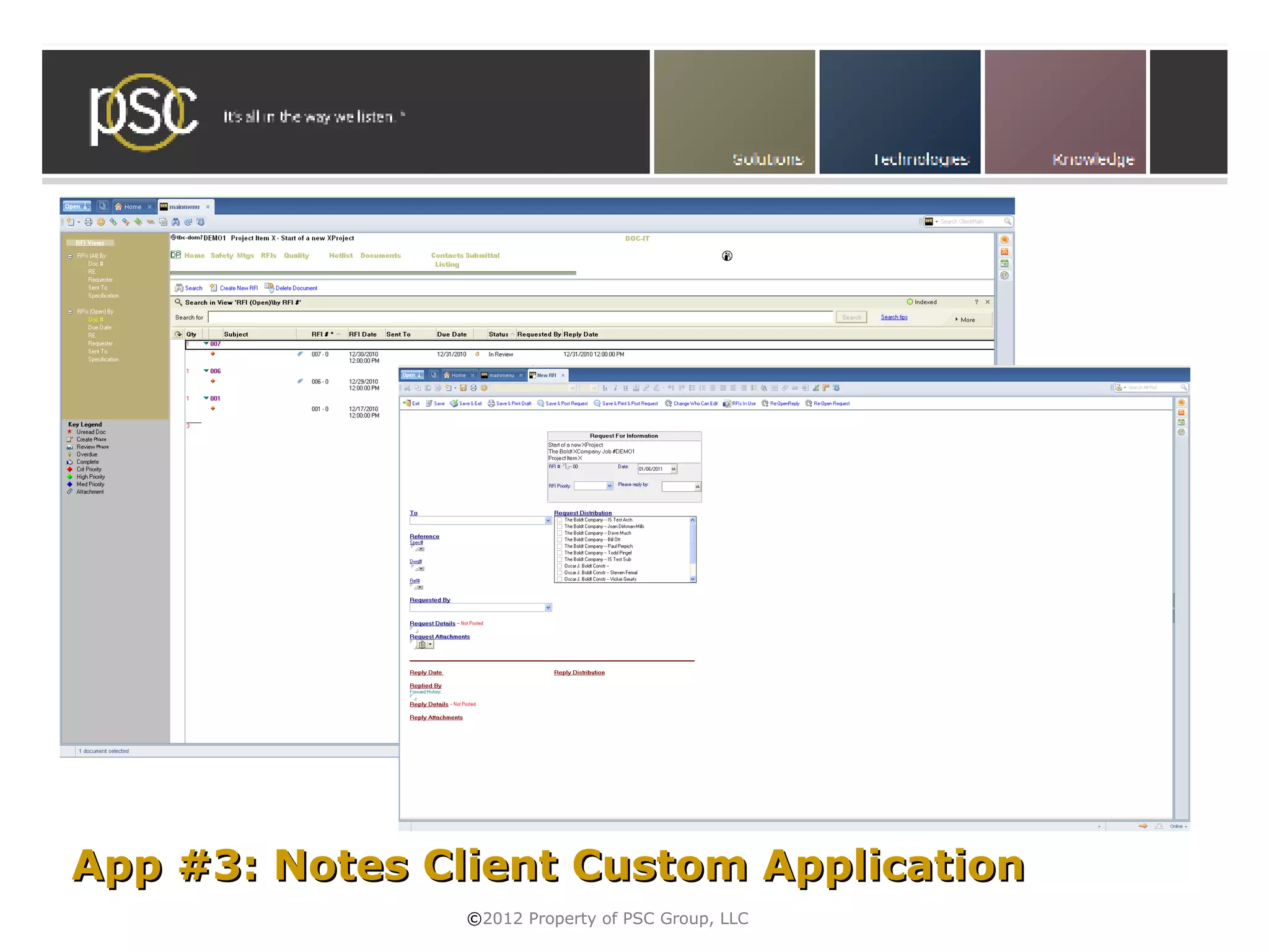Switch to mainmenu tab in front window
The height and width of the screenshot is (952, 1269).
coord(502,375)
